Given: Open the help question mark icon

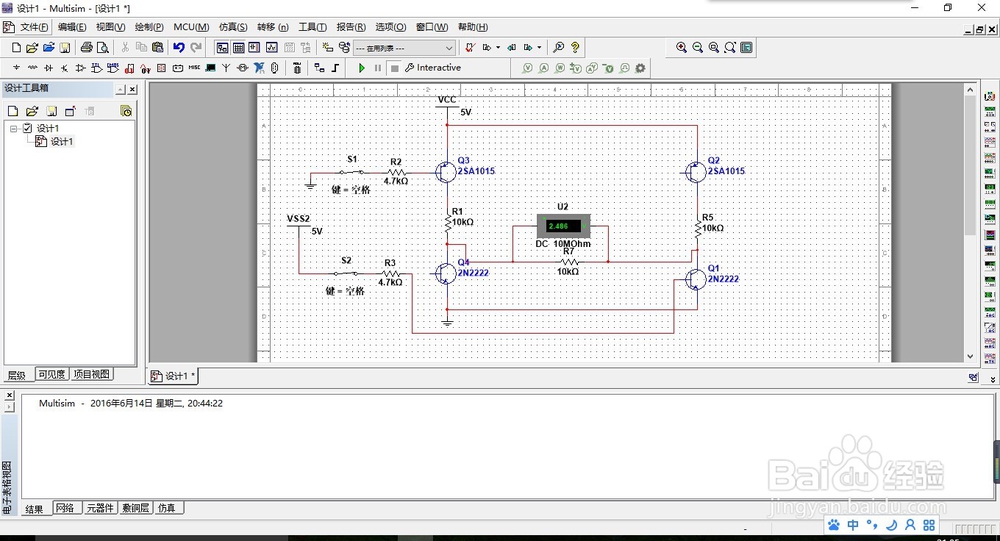Looking at the screenshot, I should (575, 47).
